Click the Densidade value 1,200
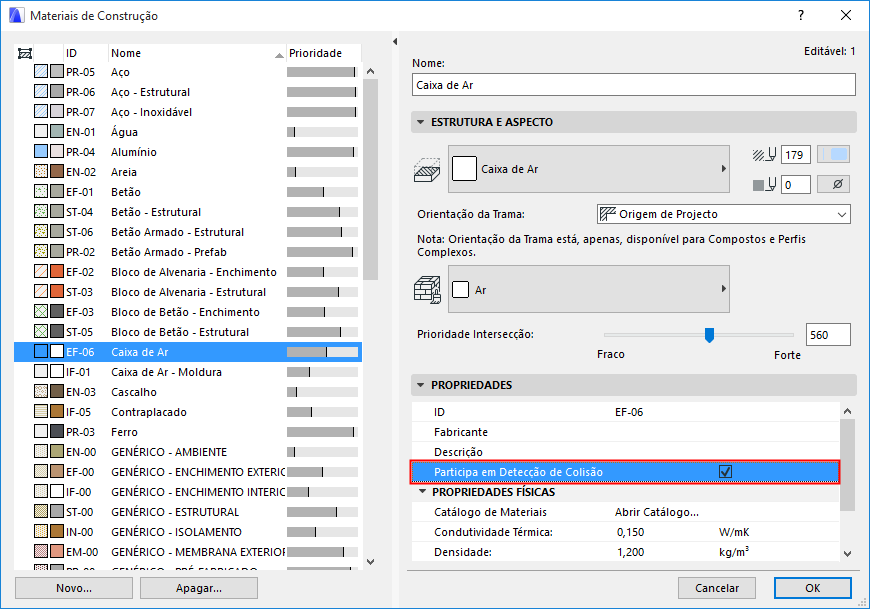The image size is (870, 609). tap(630, 552)
